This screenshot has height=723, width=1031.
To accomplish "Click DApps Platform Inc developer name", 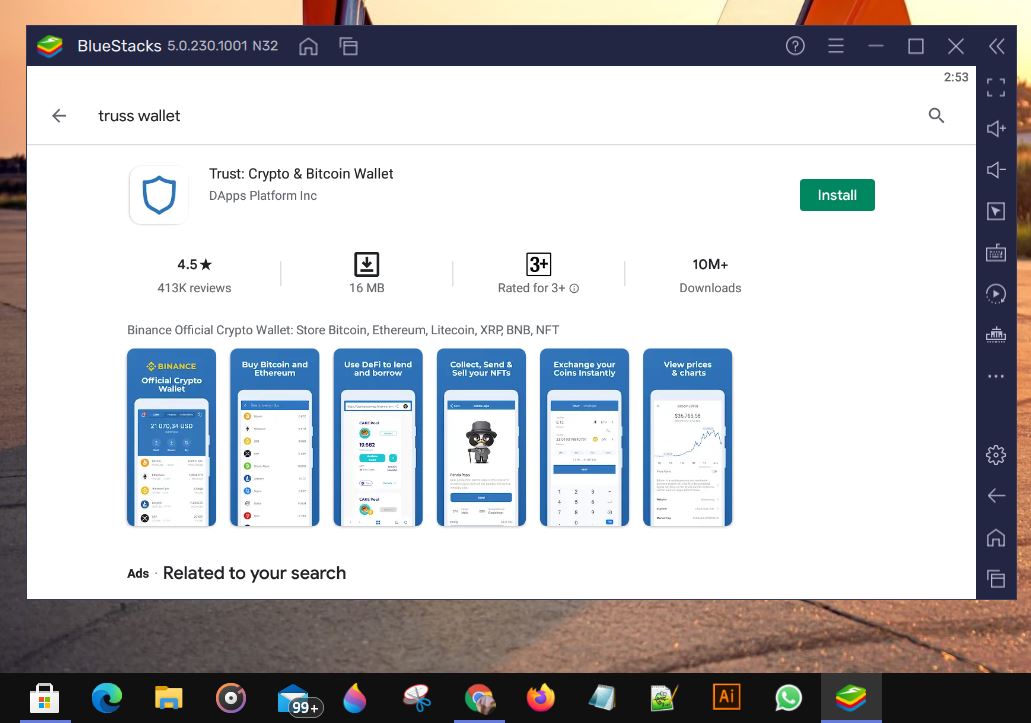I will pos(263,196).
